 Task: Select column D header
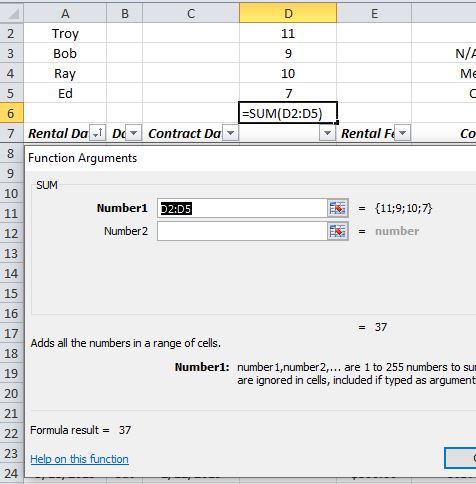tap(288, 13)
